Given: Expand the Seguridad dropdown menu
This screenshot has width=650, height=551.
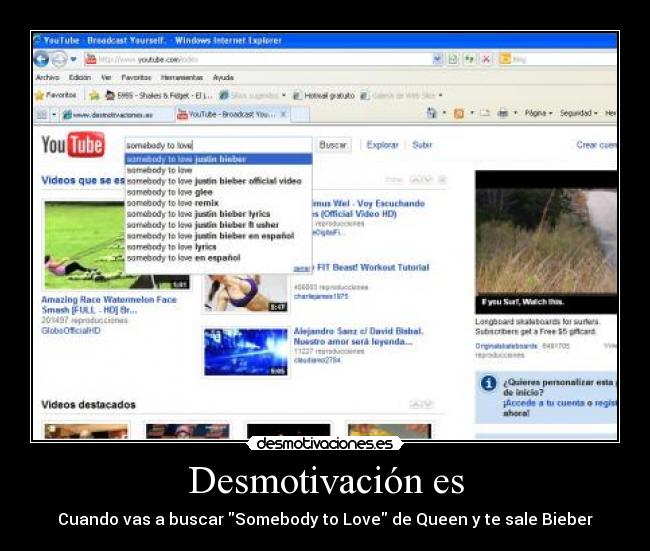Looking at the screenshot, I should (x=579, y=113).
